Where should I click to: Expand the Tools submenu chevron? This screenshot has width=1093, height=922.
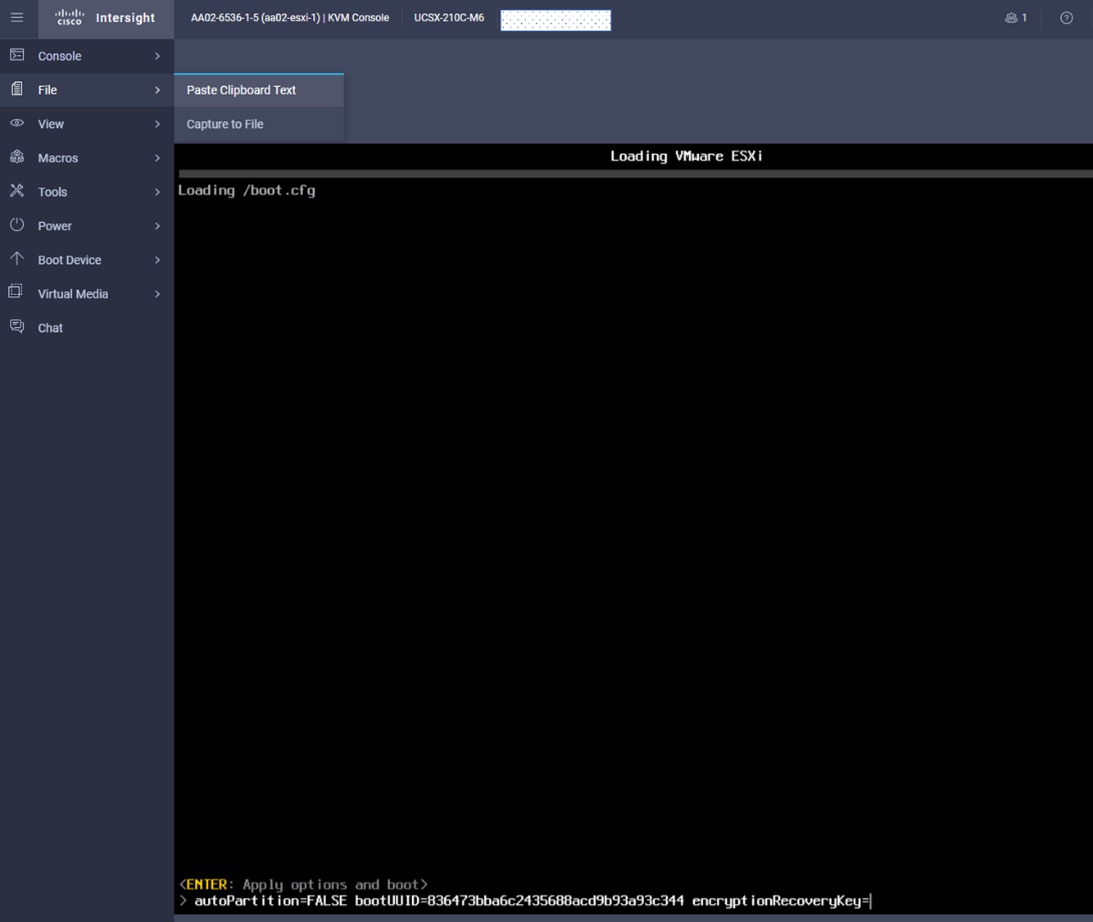pos(158,192)
